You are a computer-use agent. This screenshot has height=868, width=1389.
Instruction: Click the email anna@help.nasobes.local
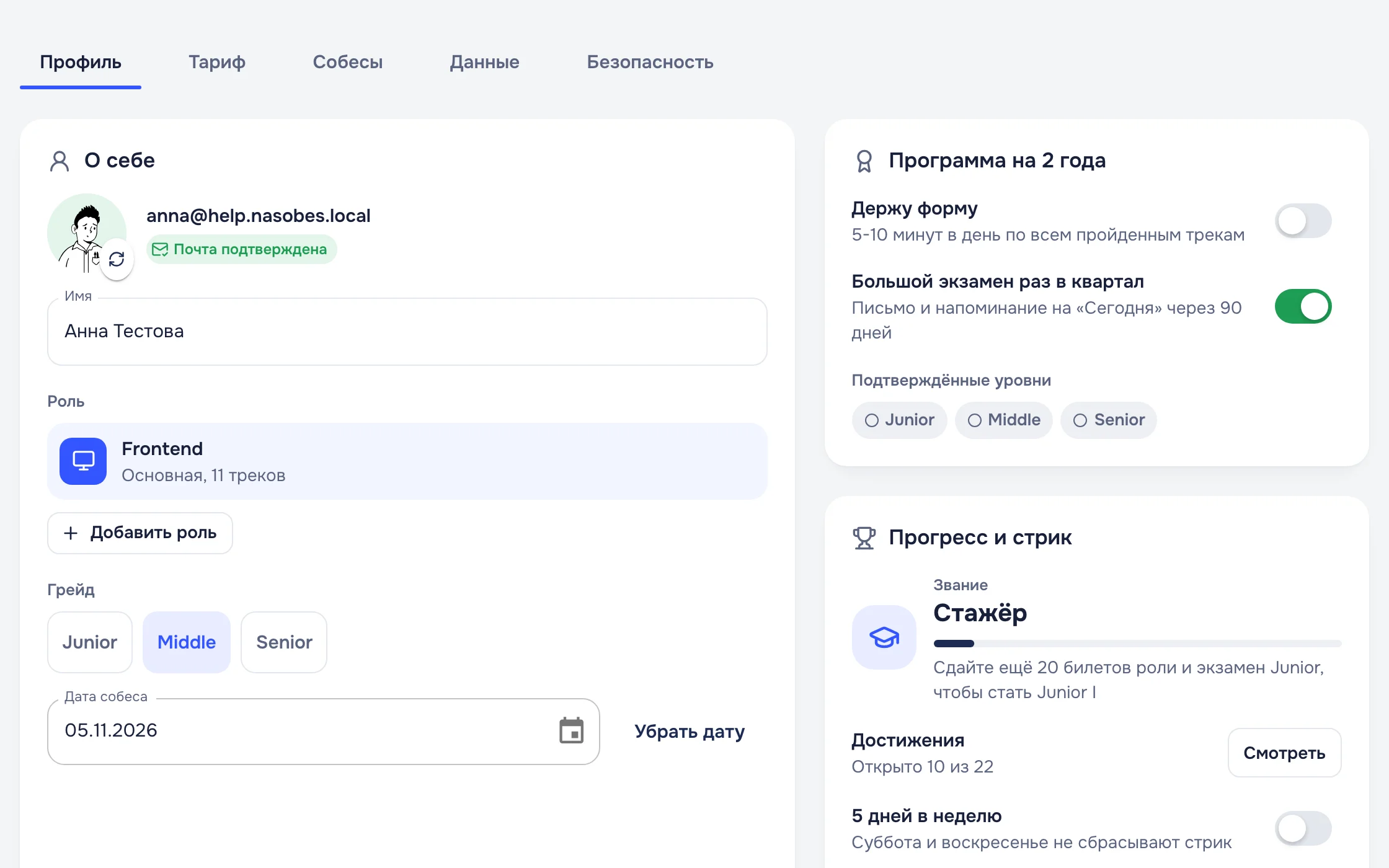pyautogui.click(x=259, y=216)
